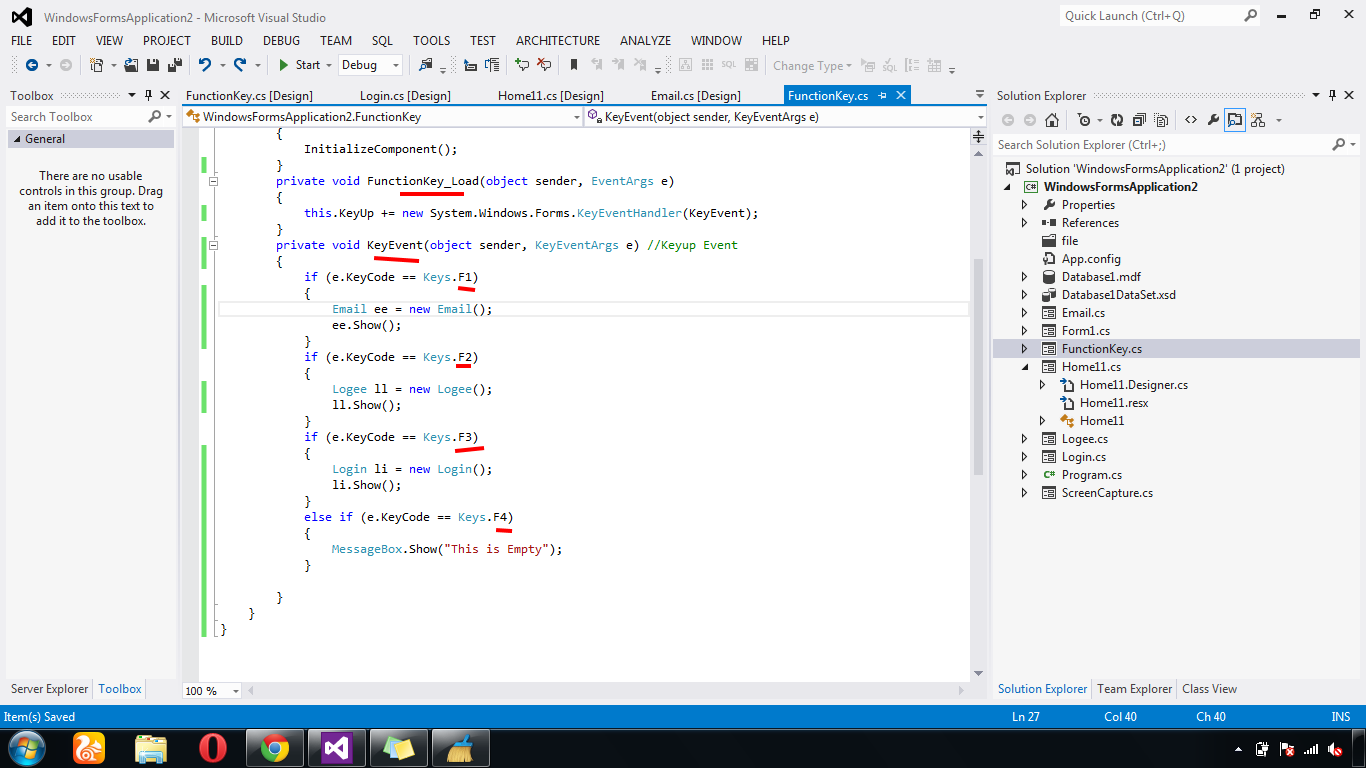Open the DEBUG menu

(x=281, y=40)
